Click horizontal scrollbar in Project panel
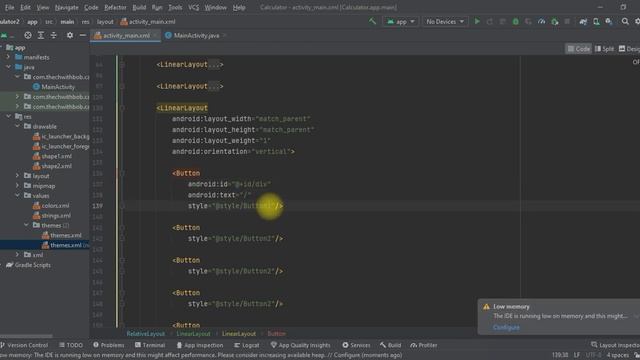This screenshot has height=360, width=640. tap(26, 336)
